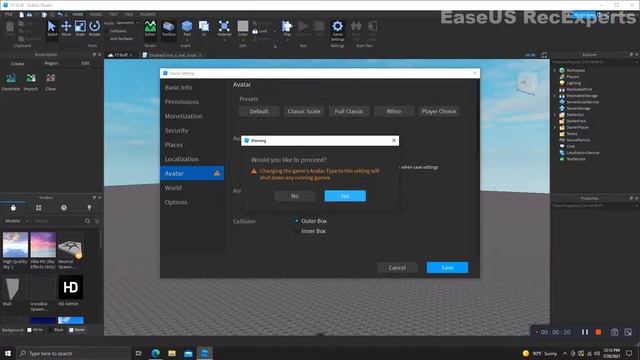Expand StarterPlayer in Explorer

point(555,127)
